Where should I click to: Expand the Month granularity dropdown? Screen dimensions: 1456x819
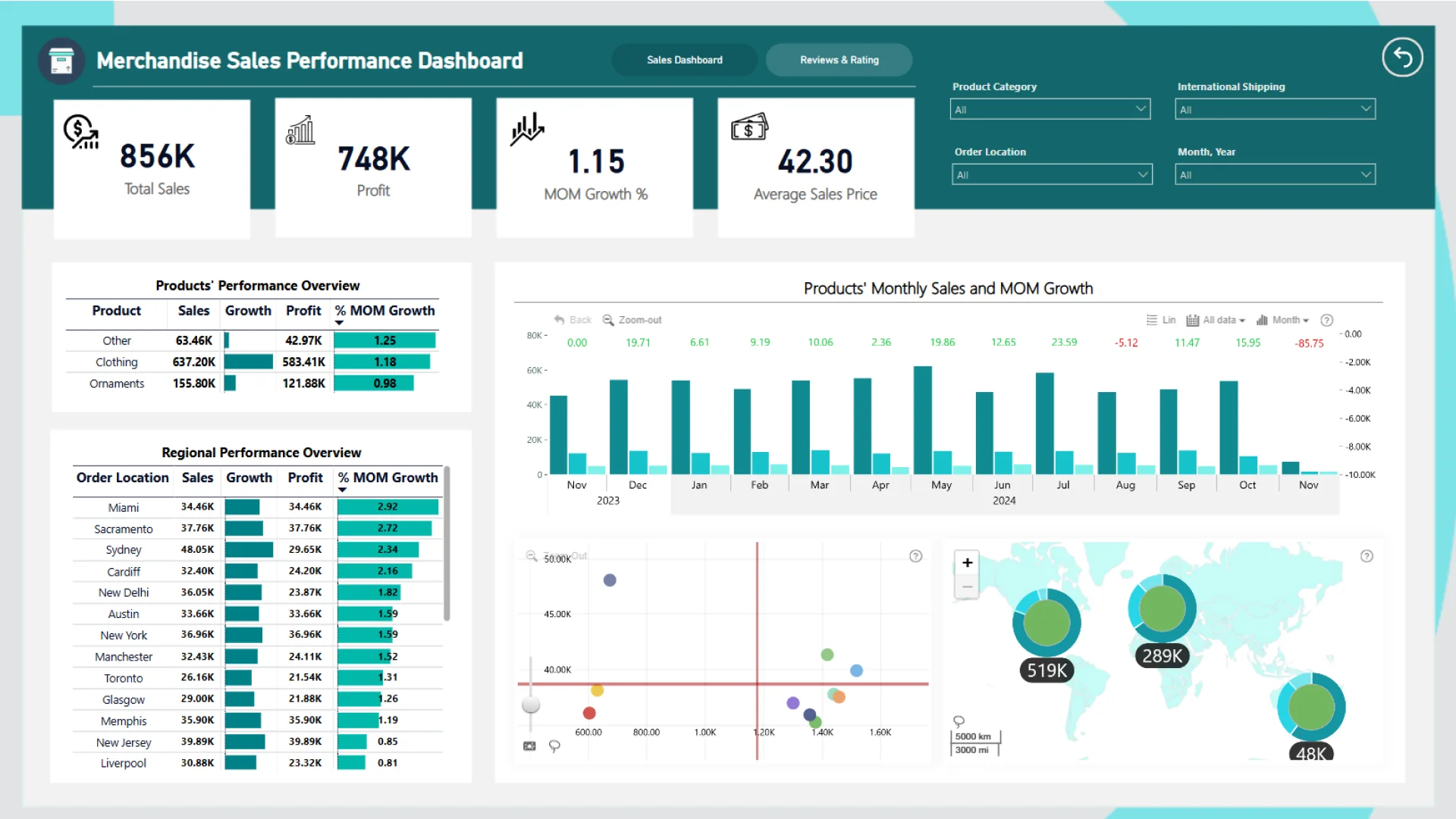click(x=1282, y=320)
